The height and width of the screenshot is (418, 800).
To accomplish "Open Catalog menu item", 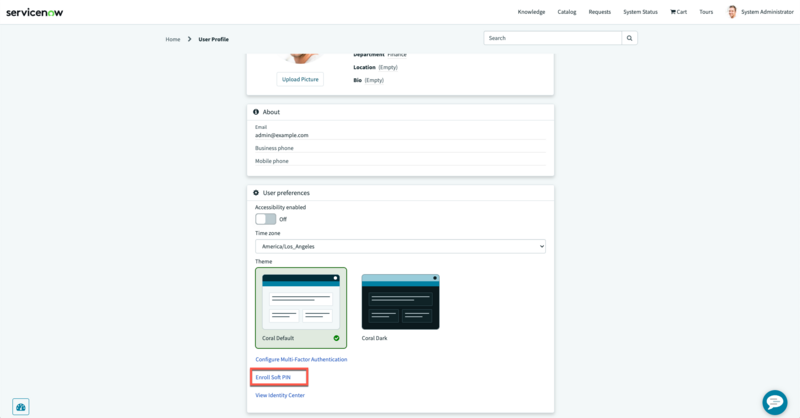I will pyautogui.click(x=567, y=12).
